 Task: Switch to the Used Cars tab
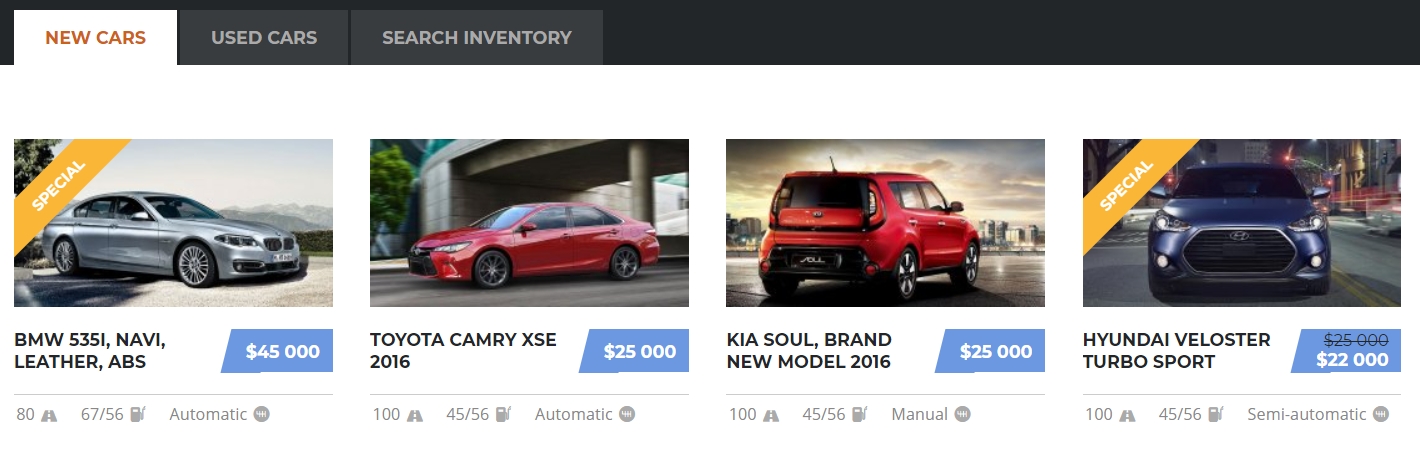(x=264, y=38)
